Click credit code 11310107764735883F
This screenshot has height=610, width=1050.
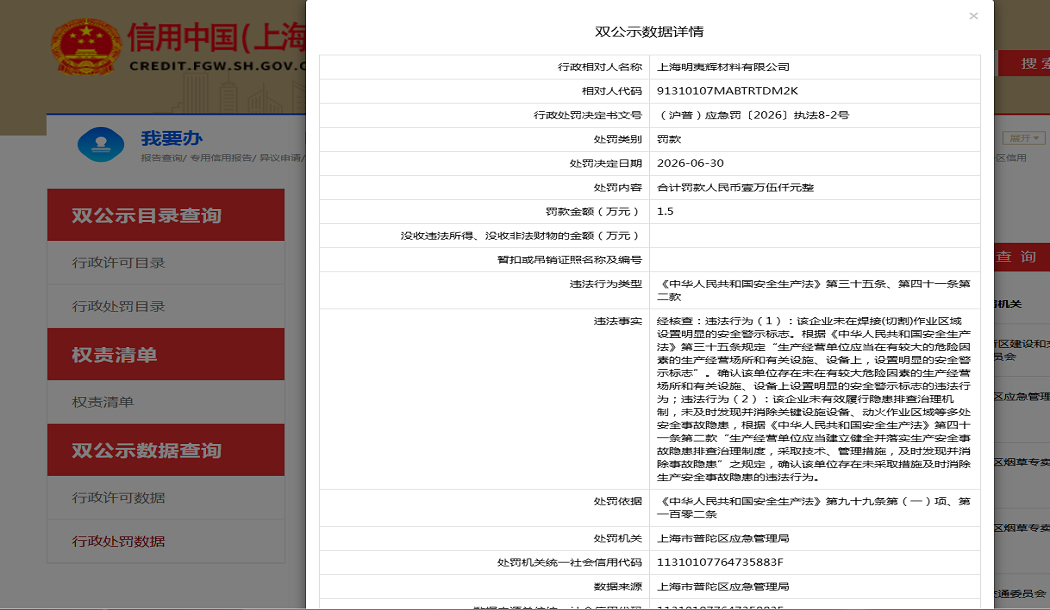(720, 562)
